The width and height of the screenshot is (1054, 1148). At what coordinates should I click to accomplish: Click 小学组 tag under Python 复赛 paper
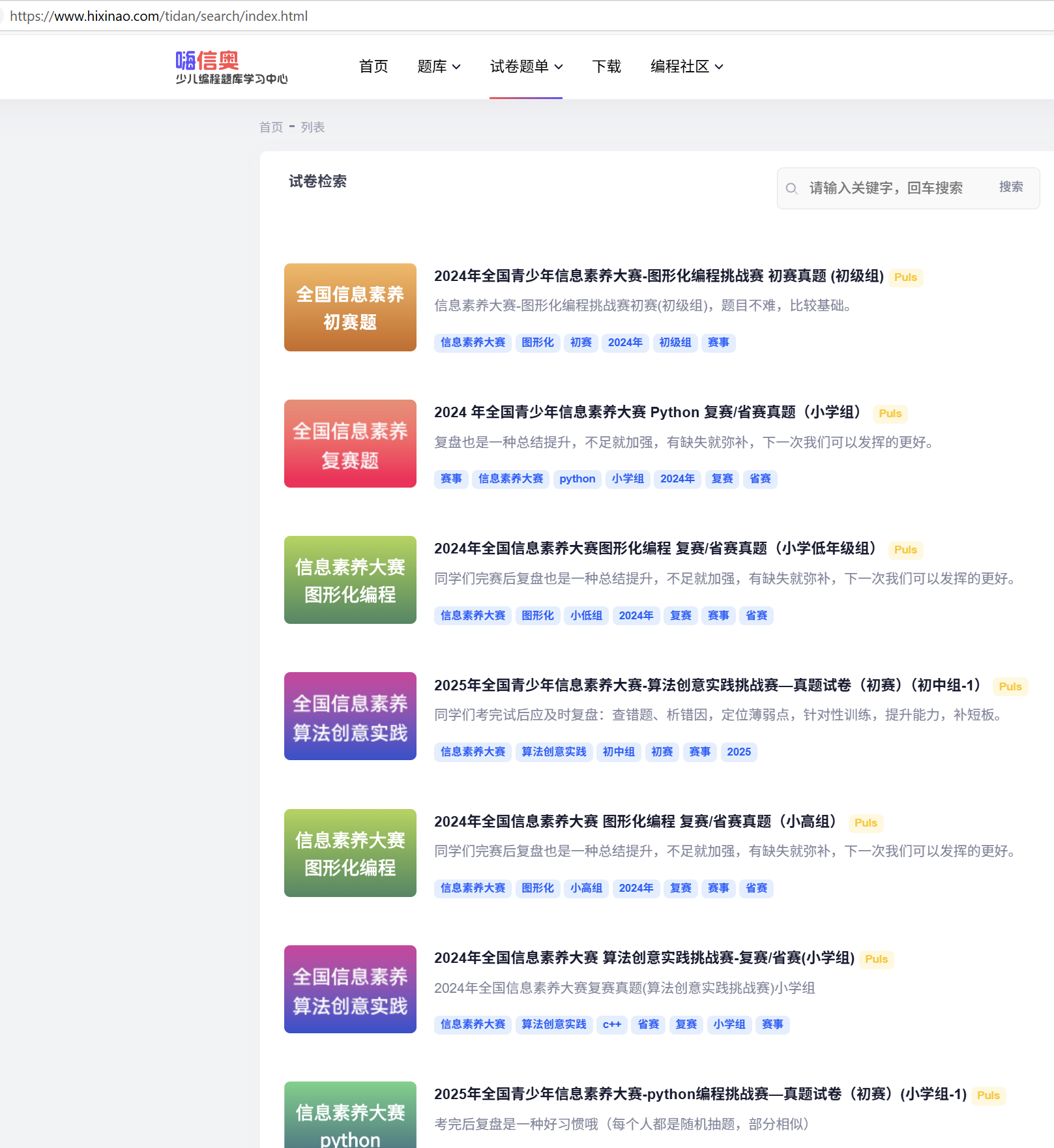(628, 479)
